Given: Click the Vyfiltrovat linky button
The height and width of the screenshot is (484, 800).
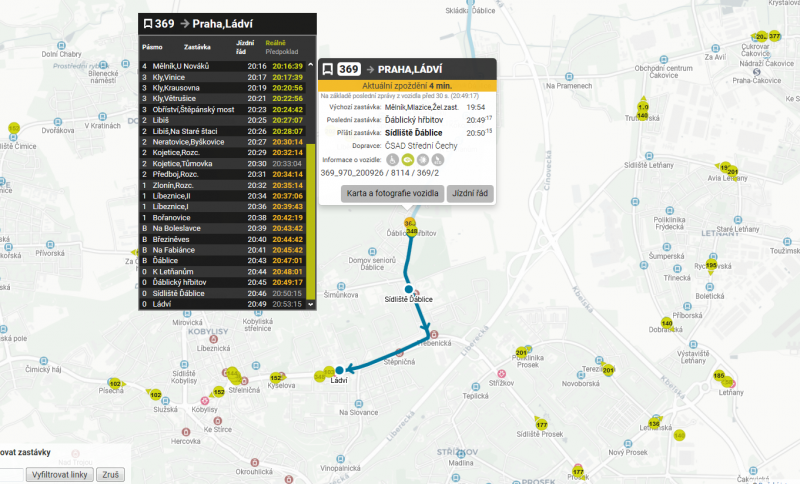Looking at the screenshot, I should click(x=60, y=474).
